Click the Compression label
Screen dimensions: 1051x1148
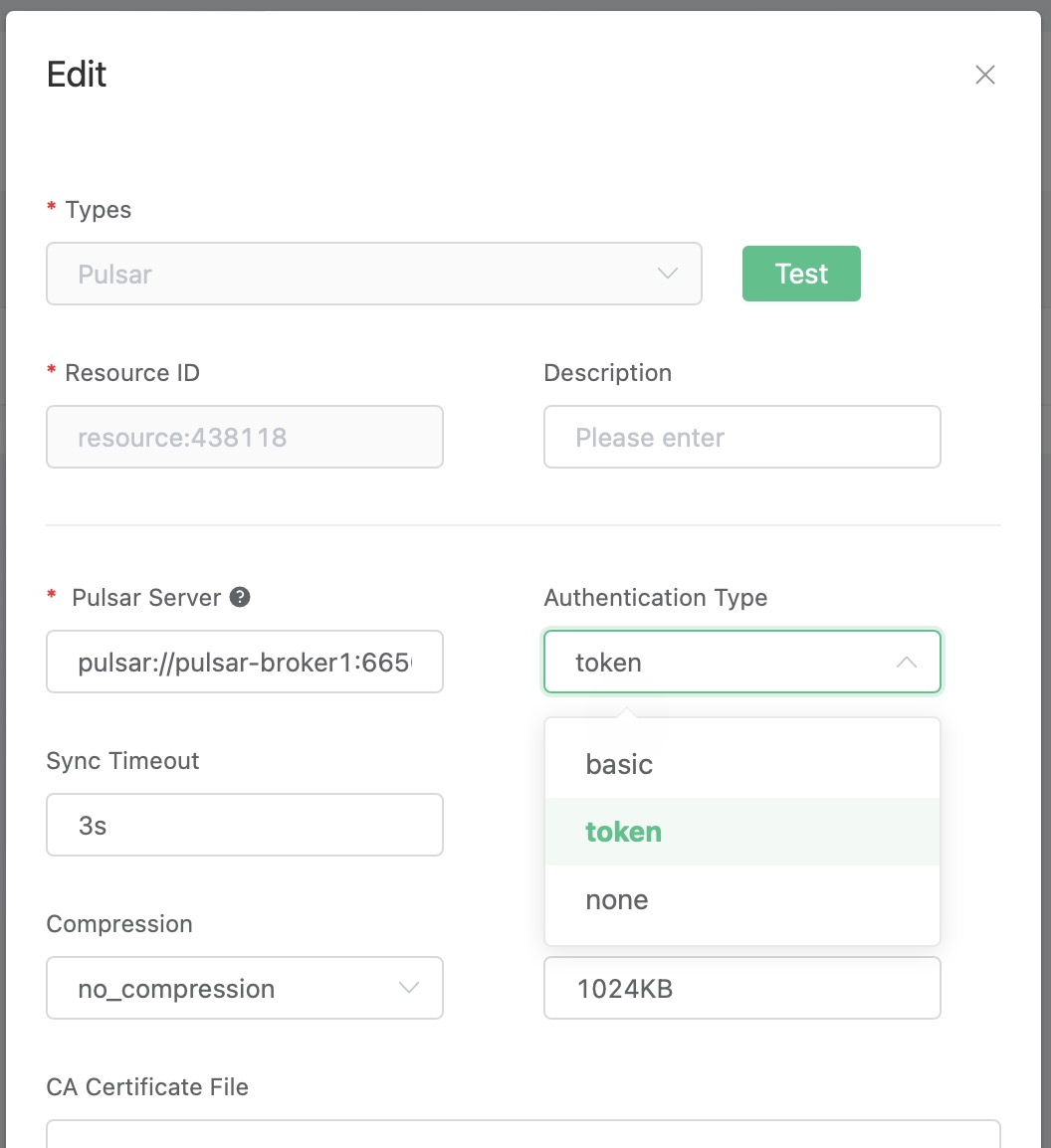[119, 924]
